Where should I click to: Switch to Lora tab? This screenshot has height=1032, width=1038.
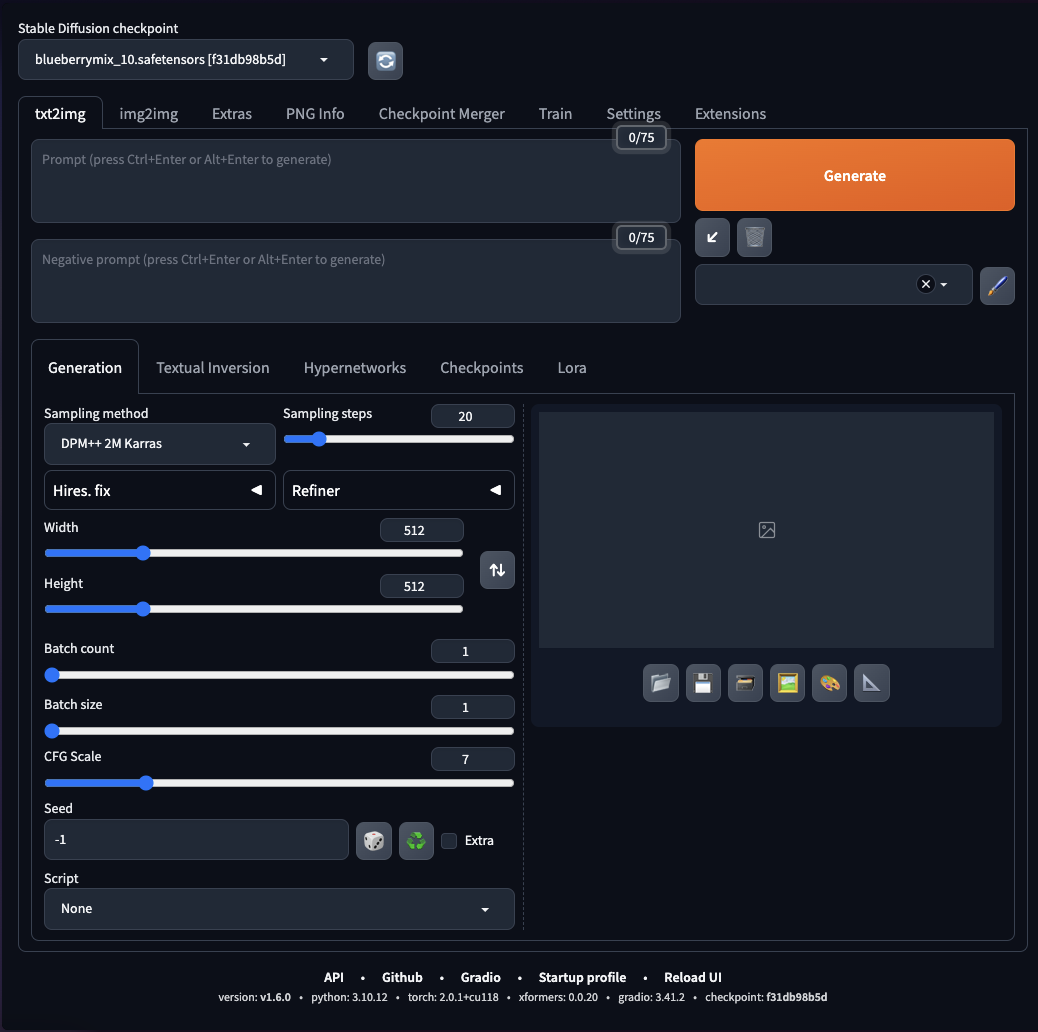[x=572, y=368]
